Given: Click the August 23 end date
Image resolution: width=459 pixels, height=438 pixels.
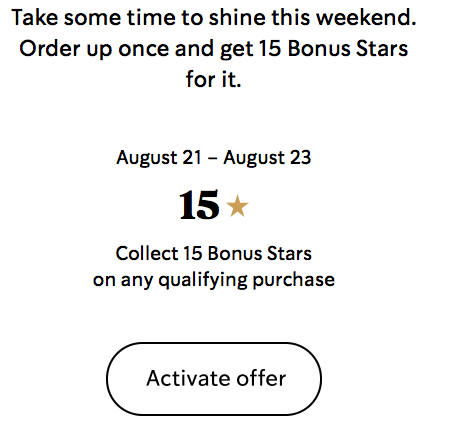Looking at the screenshot, I should click(x=267, y=158).
